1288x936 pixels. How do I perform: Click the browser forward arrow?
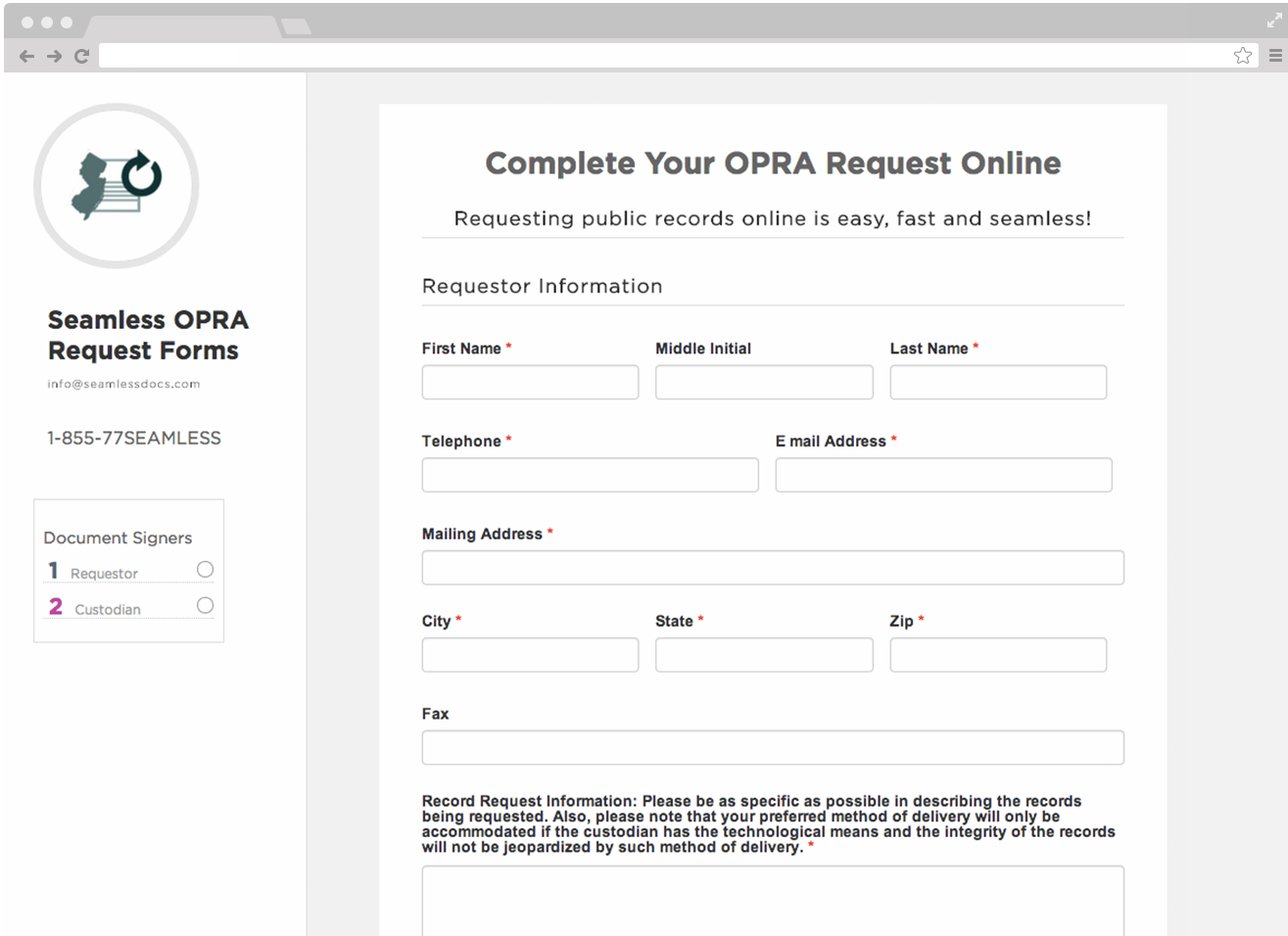click(x=54, y=57)
